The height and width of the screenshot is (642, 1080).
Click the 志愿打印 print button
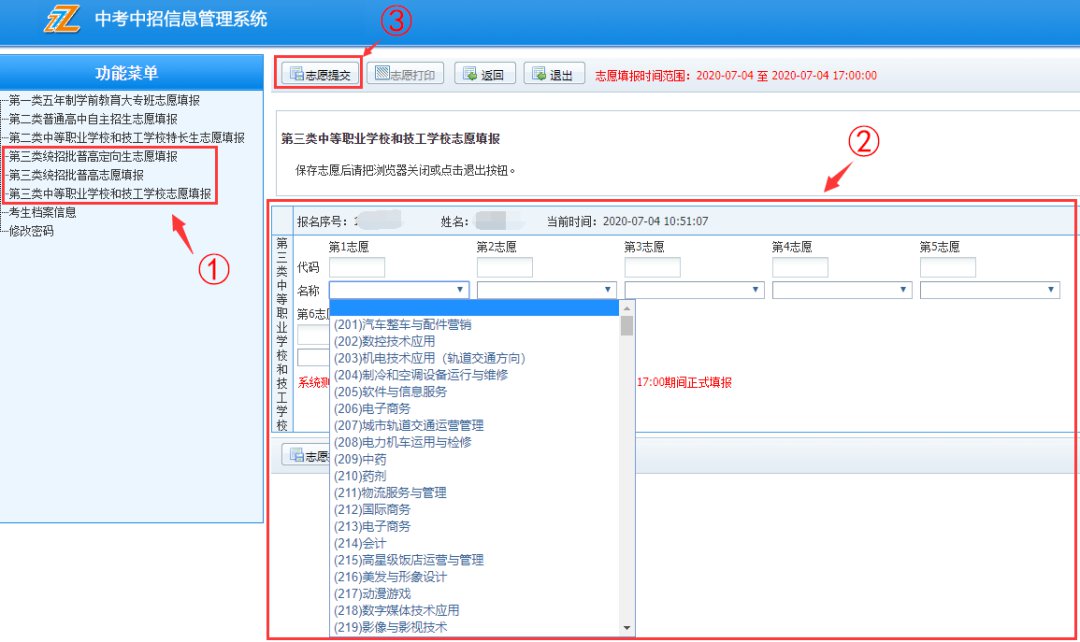pyautogui.click(x=405, y=75)
